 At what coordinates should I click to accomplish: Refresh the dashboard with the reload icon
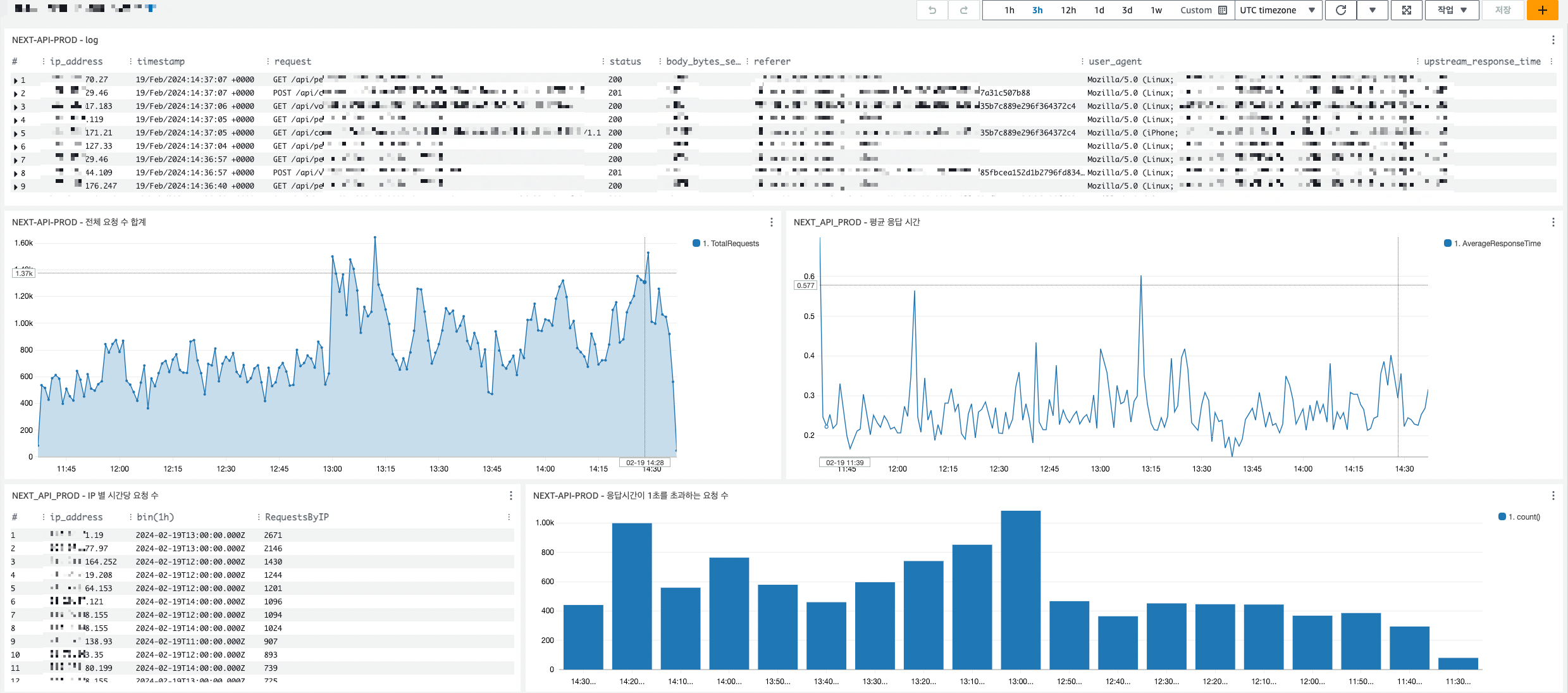(x=1340, y=10)
